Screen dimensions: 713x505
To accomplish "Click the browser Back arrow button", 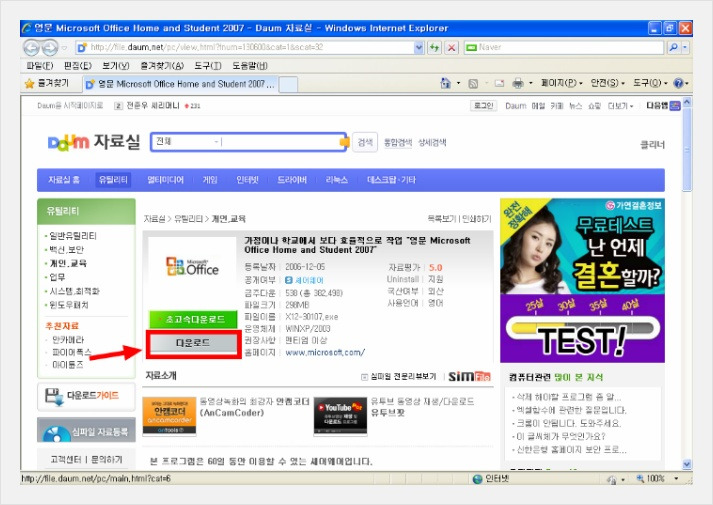I will (x=32, y=47).
